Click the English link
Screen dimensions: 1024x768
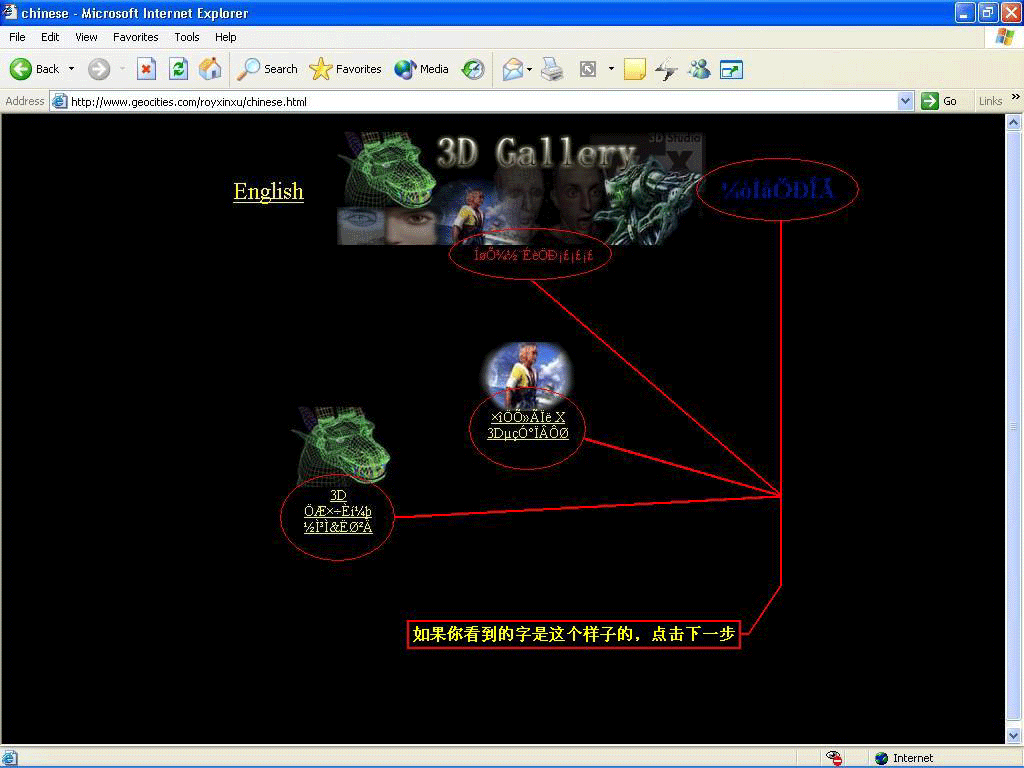pos(268,191)
